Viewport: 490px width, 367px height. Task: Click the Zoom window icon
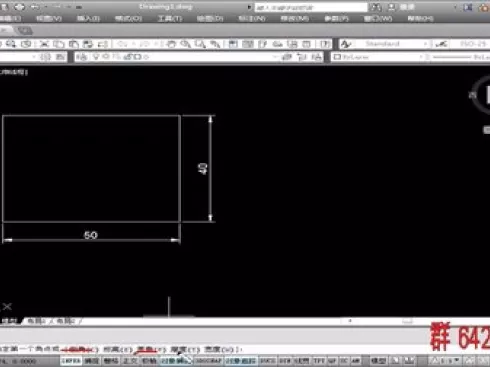coord(200,44)
